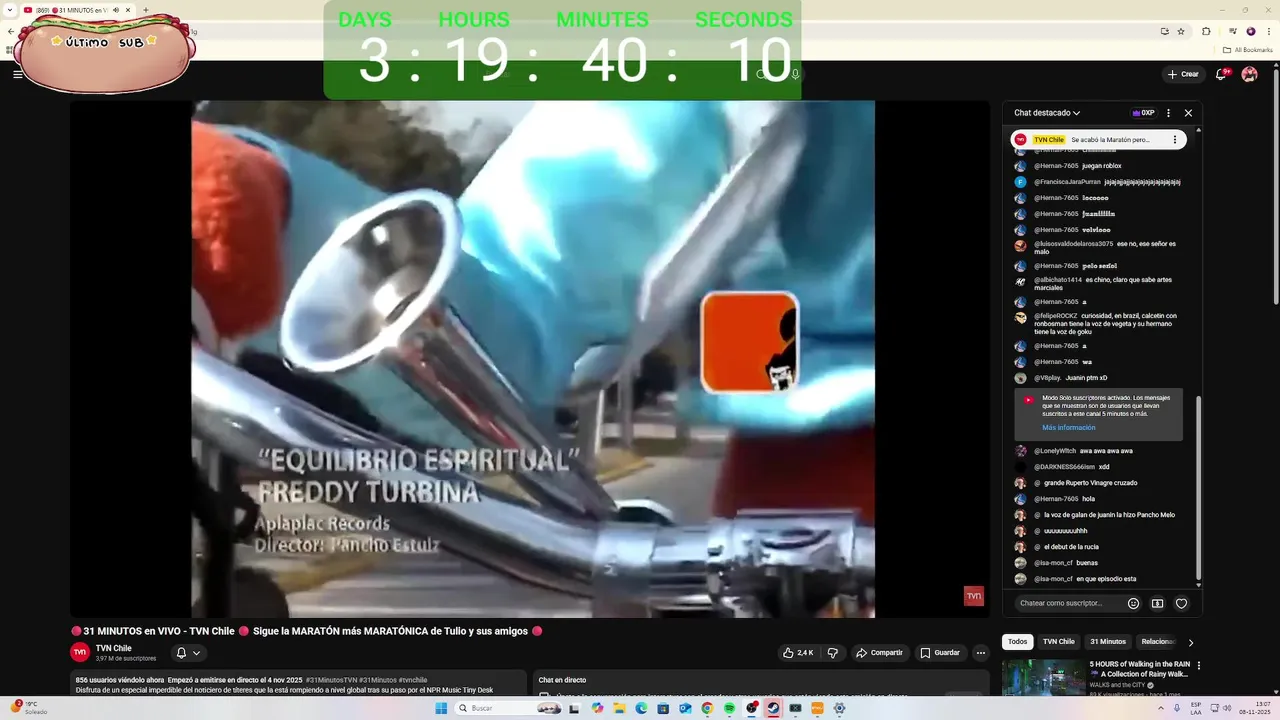
Task: Open menu for Walking in the RAIN video
Action: (1198, 665)
